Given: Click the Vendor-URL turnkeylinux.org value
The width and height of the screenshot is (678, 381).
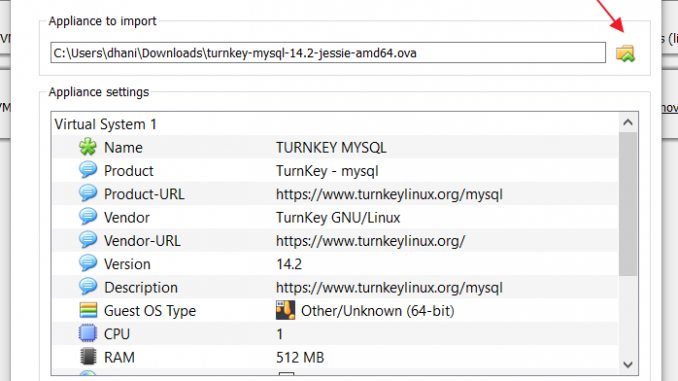Looking at the screenshot, I should point(370,241).
